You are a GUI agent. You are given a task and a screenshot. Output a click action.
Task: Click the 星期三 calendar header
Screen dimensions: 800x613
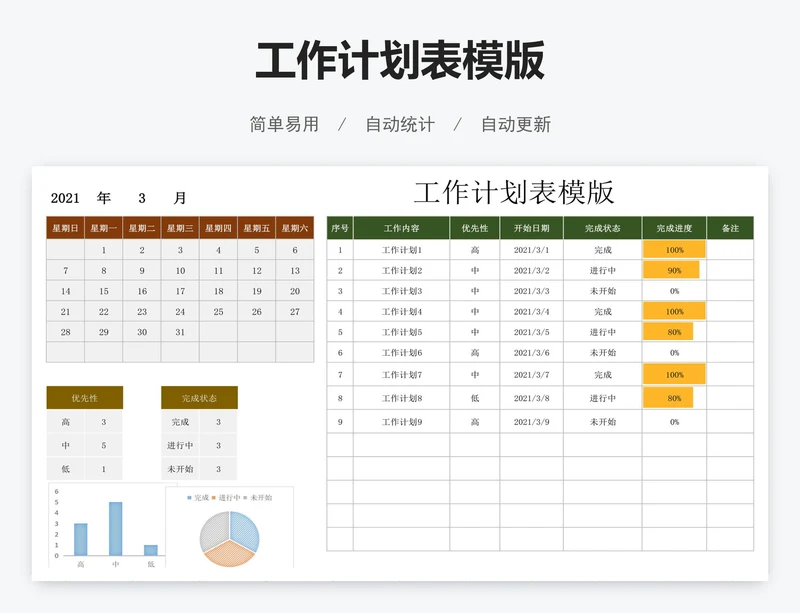[x=180, y=228]
